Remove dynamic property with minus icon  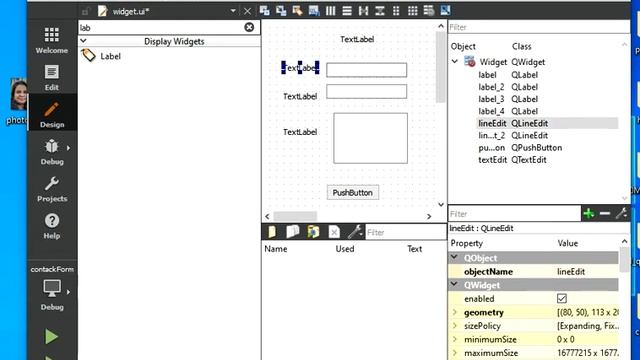point(605,213)
